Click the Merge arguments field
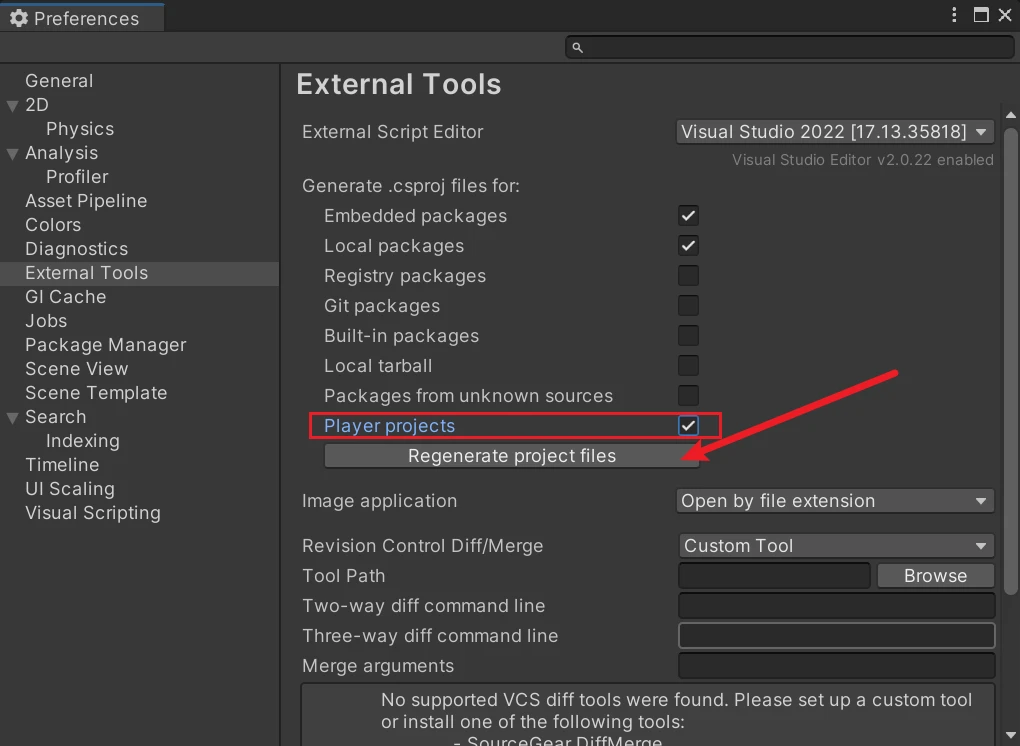Image resolution: width=1020 pixels, height=746 pixels. (x=837, y=665)
